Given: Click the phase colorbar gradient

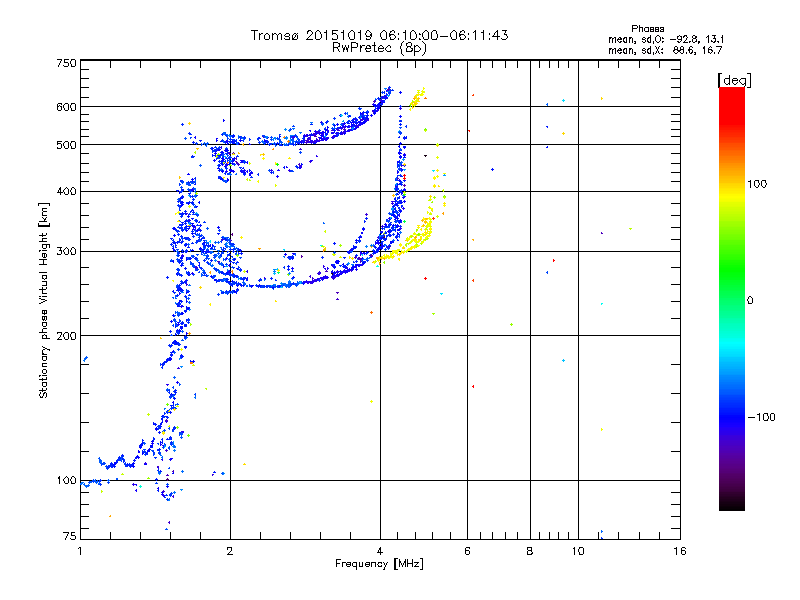Looking at the screenshot, I should [732, 298].
